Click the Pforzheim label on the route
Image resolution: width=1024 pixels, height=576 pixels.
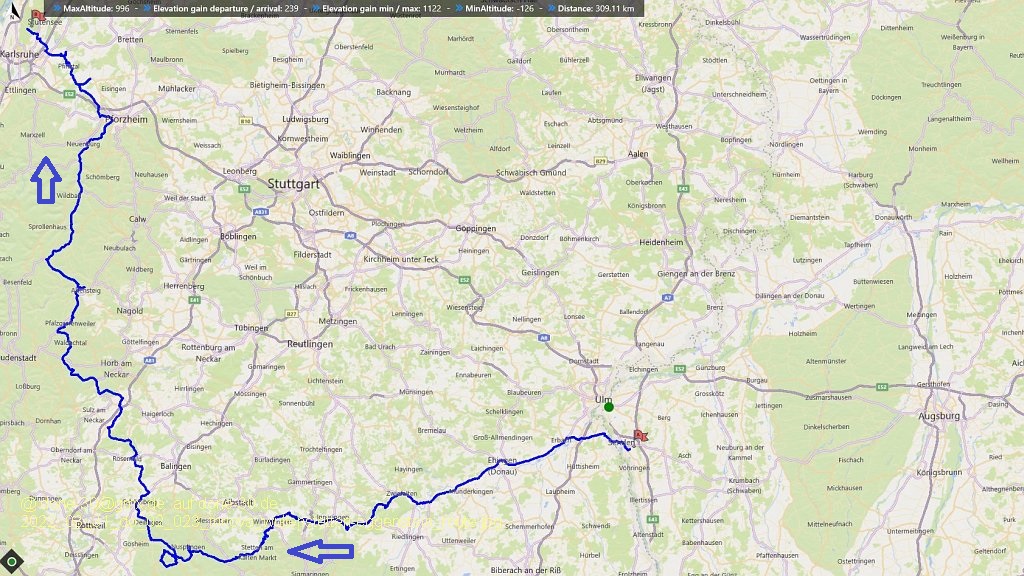(128, 120)
